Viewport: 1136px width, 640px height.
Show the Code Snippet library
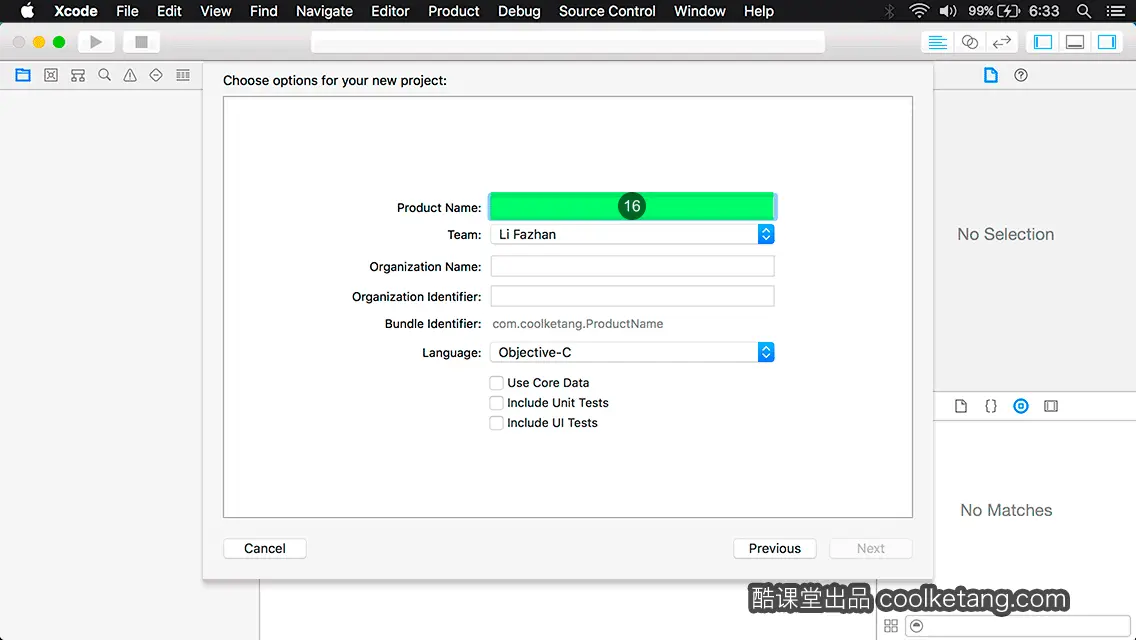(x=990, y=406)
